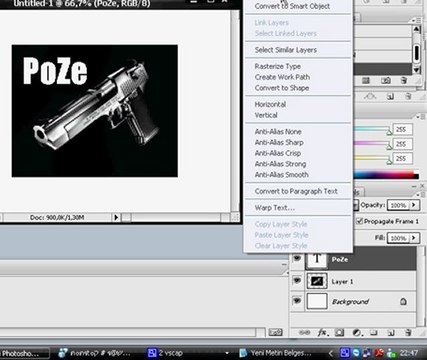The height and width of the screenshot is (360, 427).
Task: Choose Select Similar Layers
Action: pos(286,50)
